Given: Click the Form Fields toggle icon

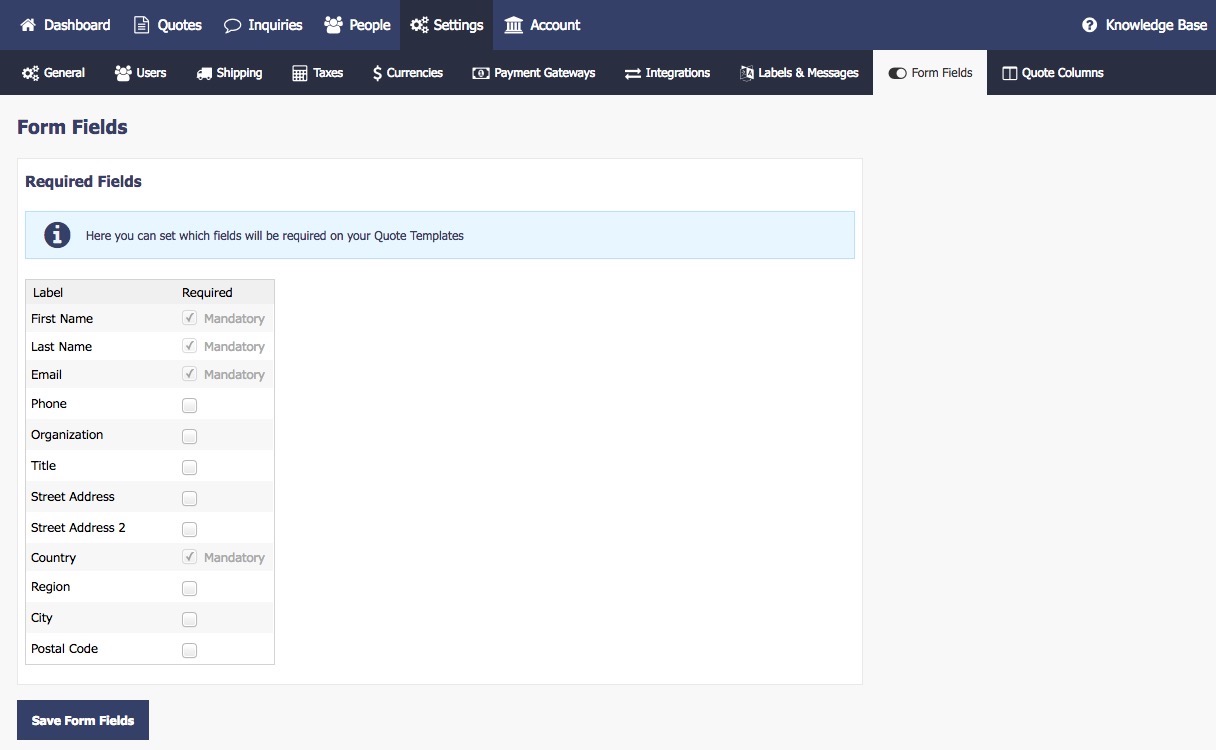Looking at the screenshot, I should (897, 73).
